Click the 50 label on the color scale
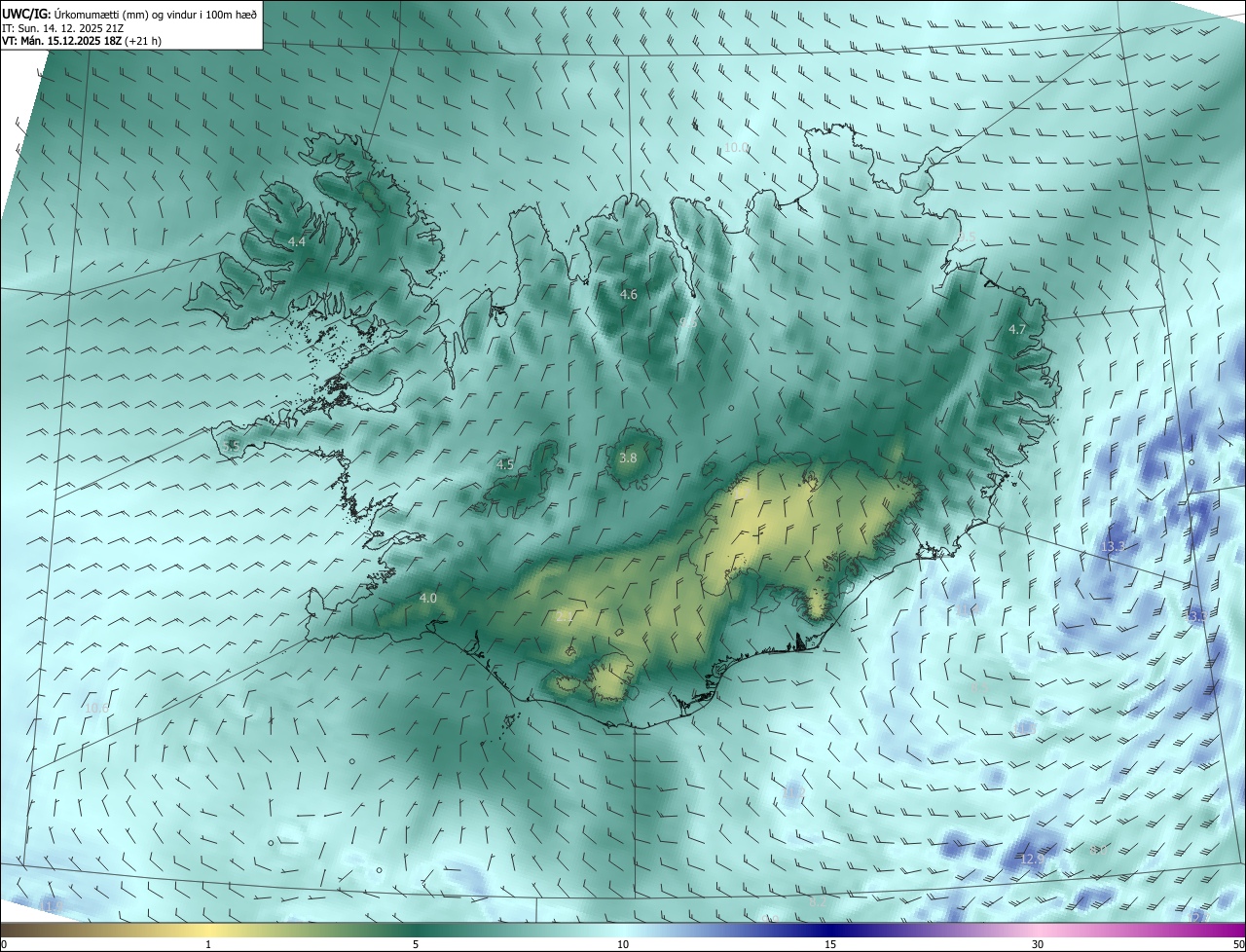1246x952 pixels. (1237, 944)
